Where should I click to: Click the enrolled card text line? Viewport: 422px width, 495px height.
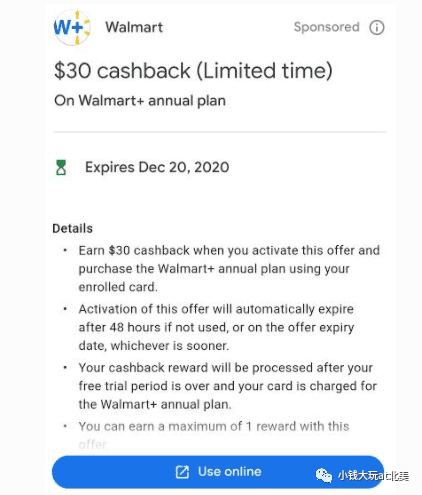point(118,287)
